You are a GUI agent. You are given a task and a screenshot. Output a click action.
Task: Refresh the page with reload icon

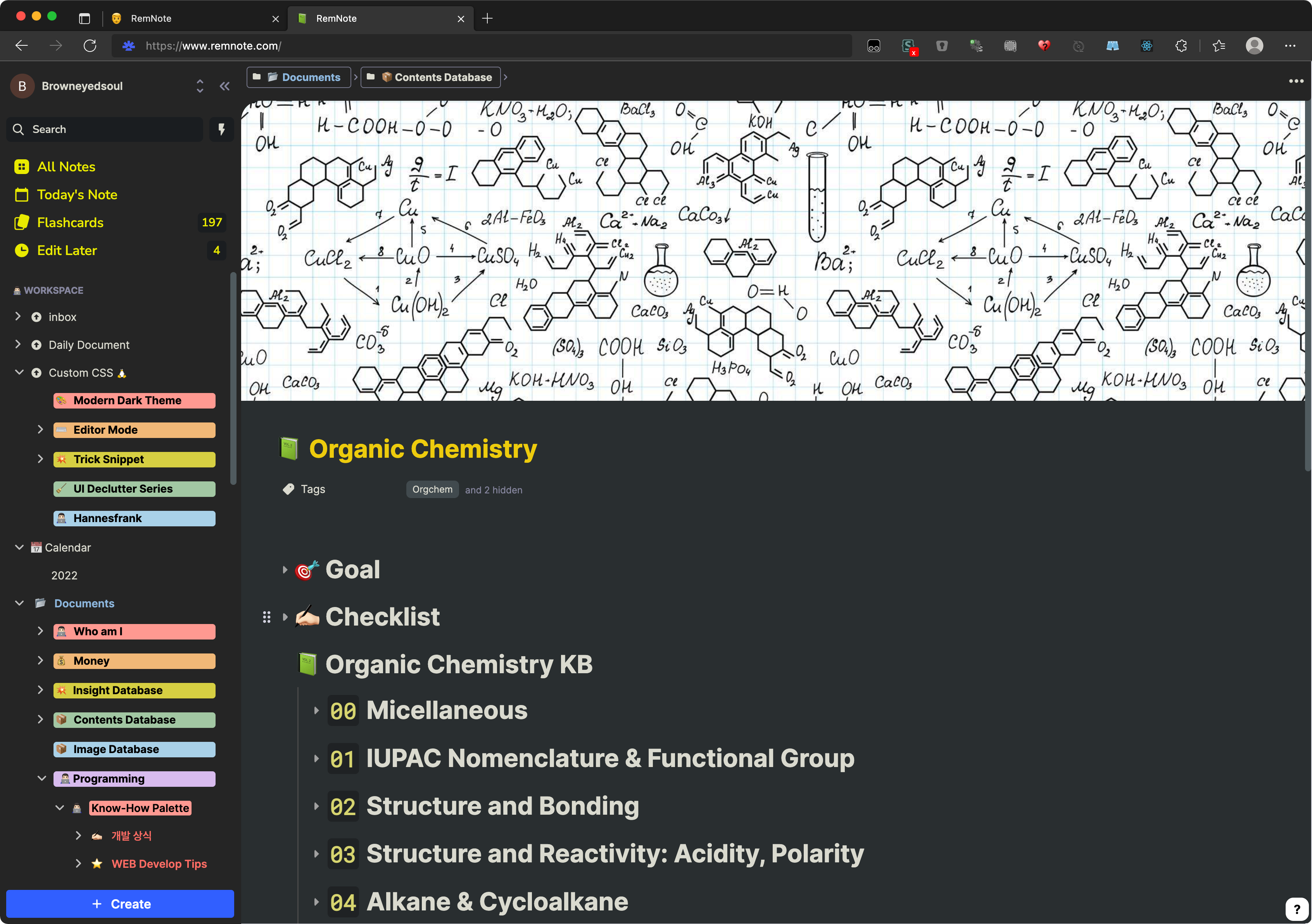[x=90, y=46]
